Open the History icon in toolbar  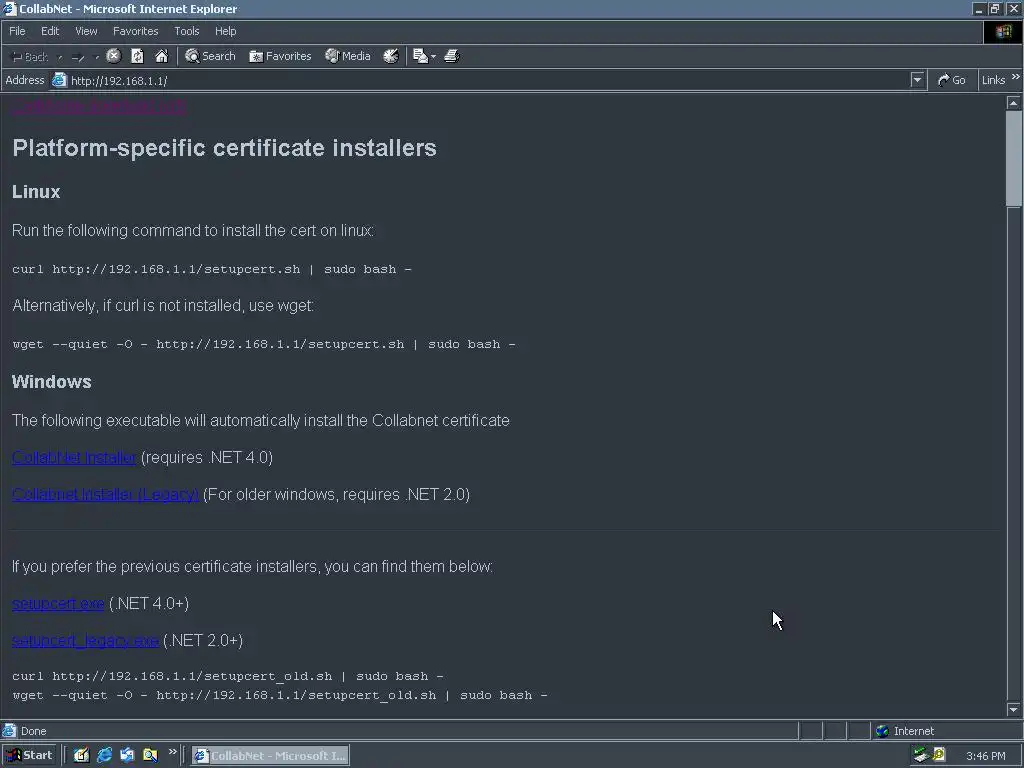[x=391, y=56]
